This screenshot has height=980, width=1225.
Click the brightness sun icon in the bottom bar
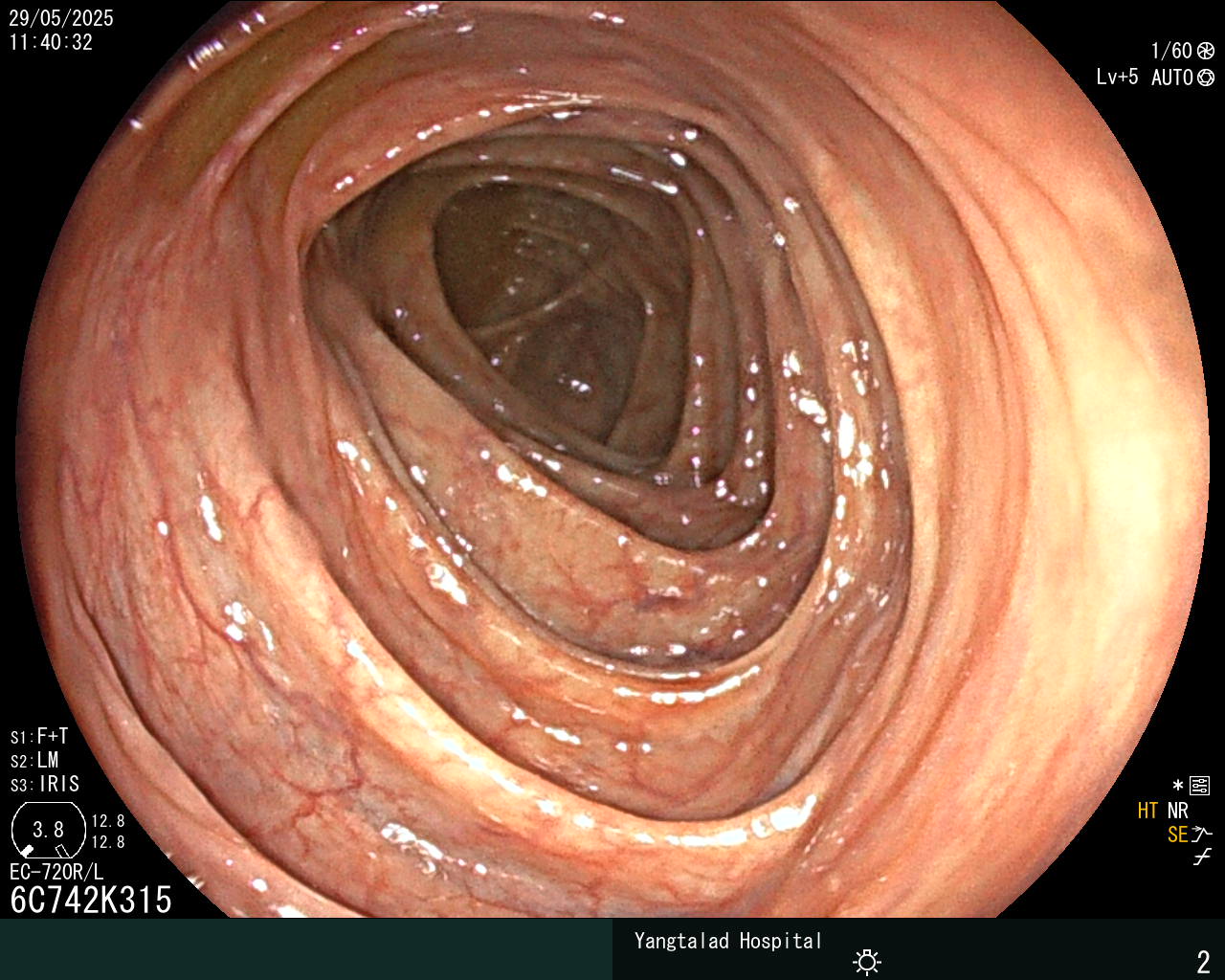tap(867, 961)
